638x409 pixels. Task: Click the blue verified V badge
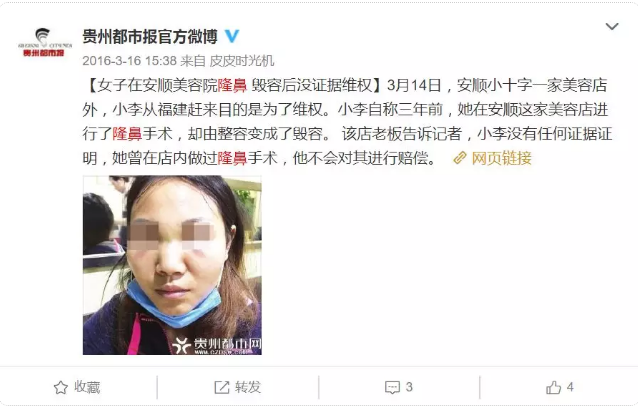(x=232, y=37)
